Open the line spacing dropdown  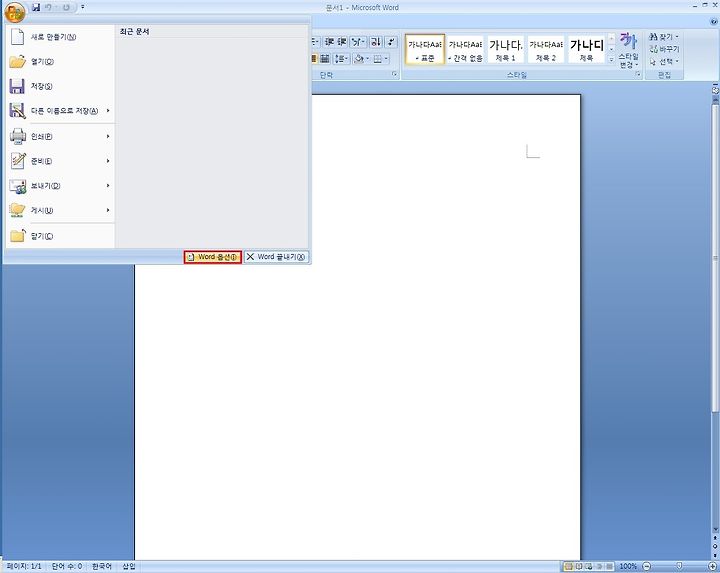[342, 59]
